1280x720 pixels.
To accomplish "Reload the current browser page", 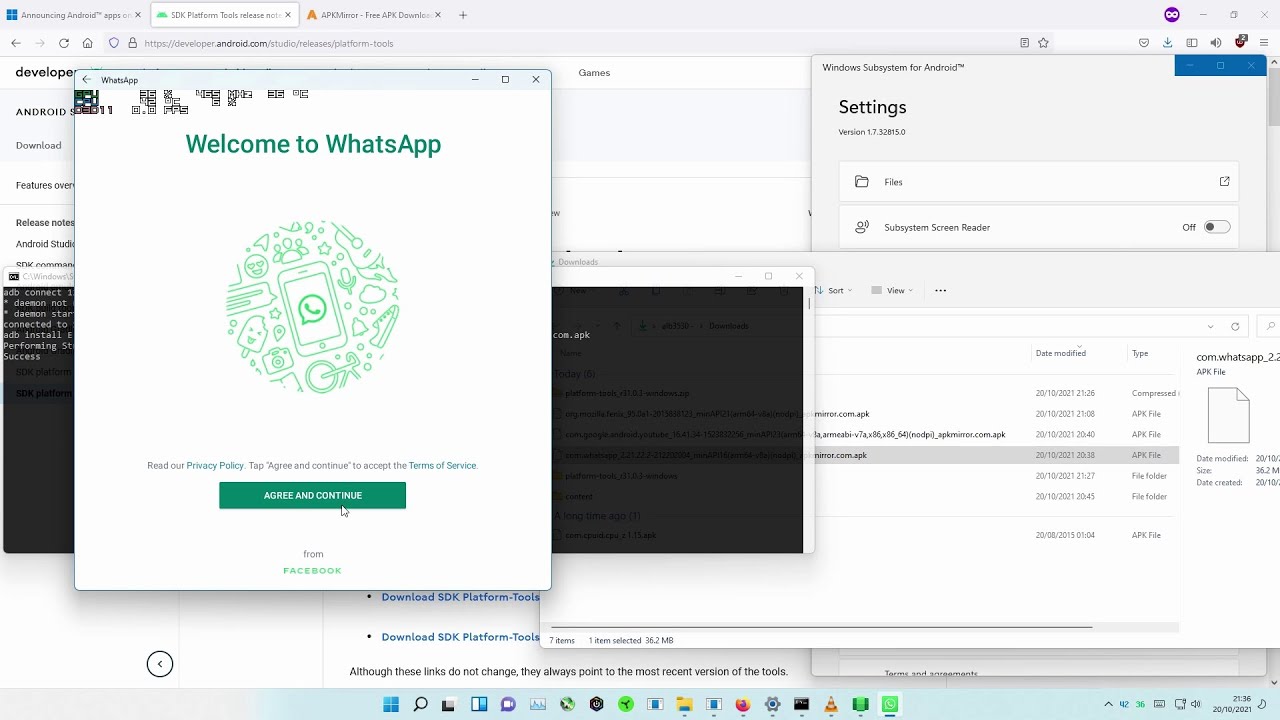I will 64,43.
